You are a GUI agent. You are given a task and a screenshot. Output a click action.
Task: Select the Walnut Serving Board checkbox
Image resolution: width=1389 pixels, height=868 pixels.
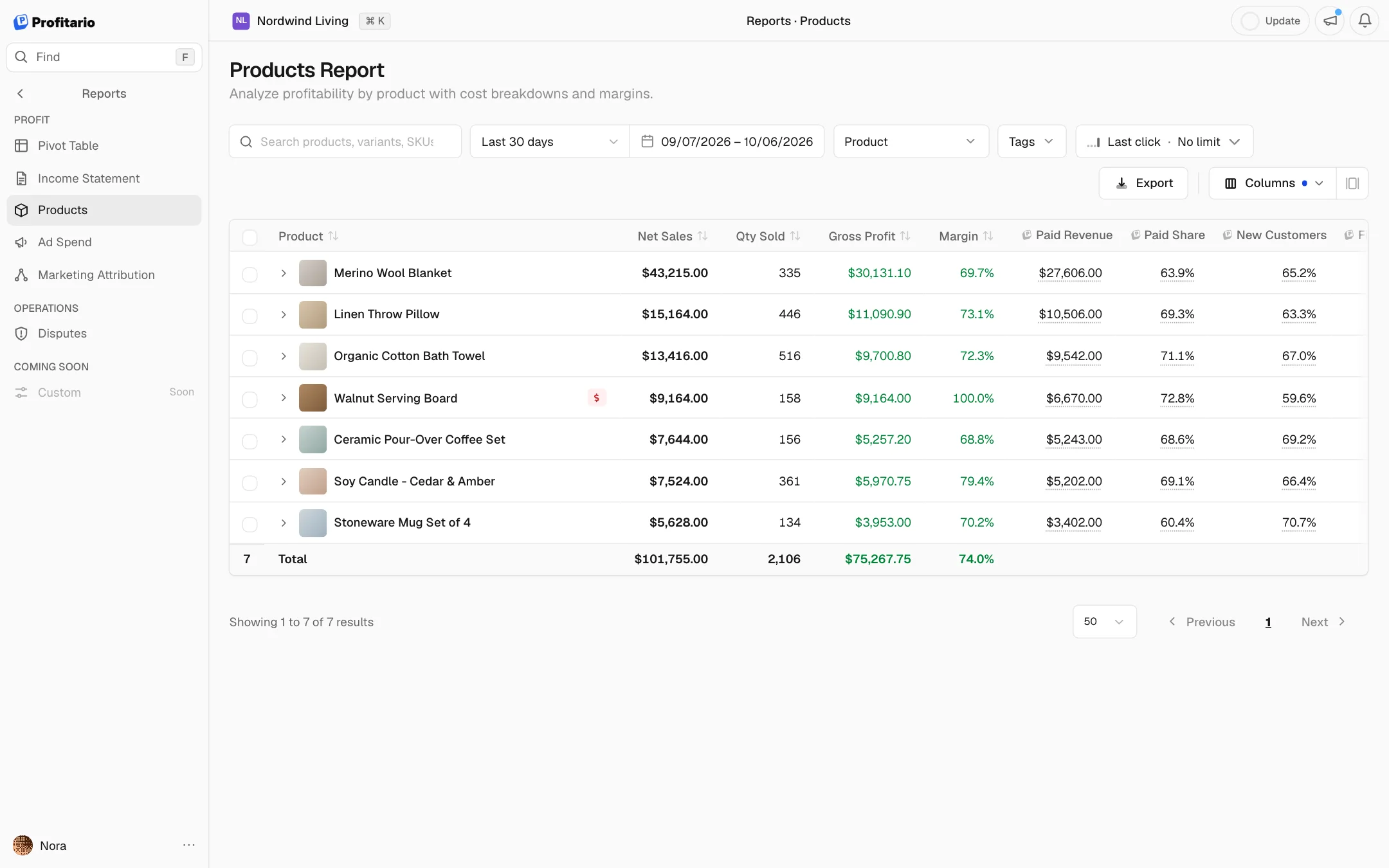(x=250, y=399)
